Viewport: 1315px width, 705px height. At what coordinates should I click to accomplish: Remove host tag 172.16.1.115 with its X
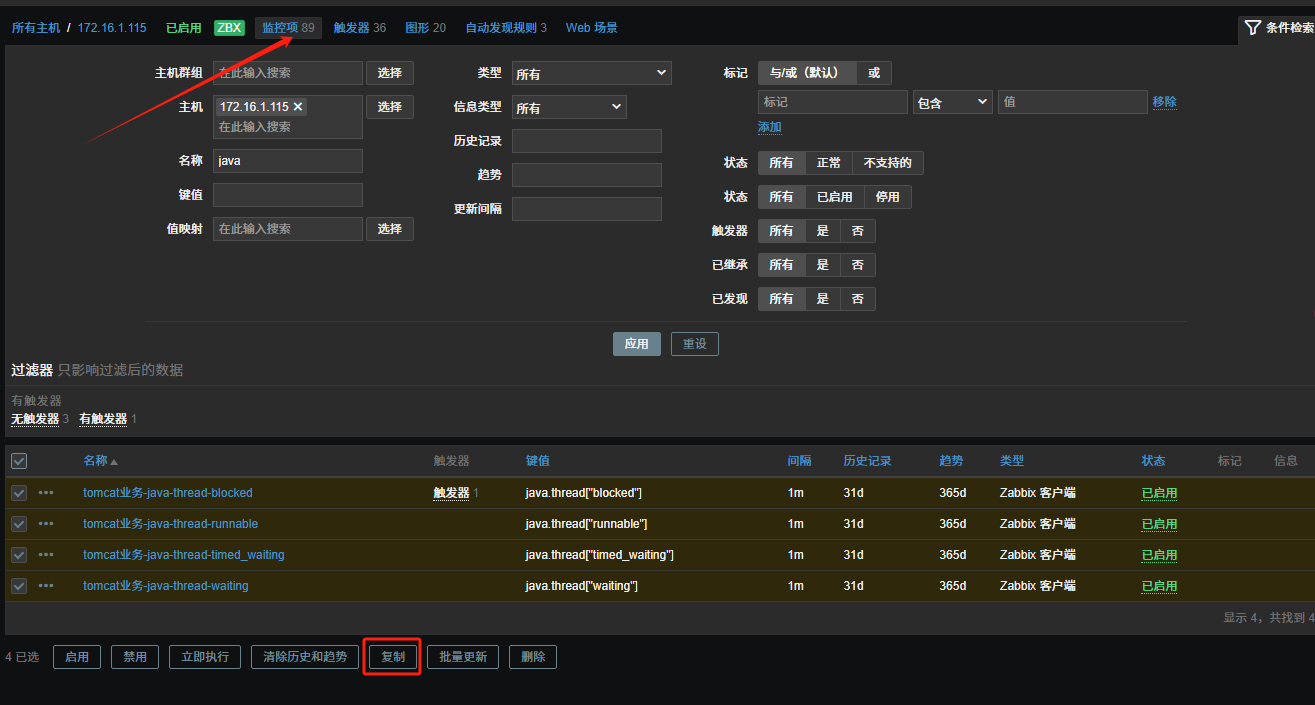(298, 107)
